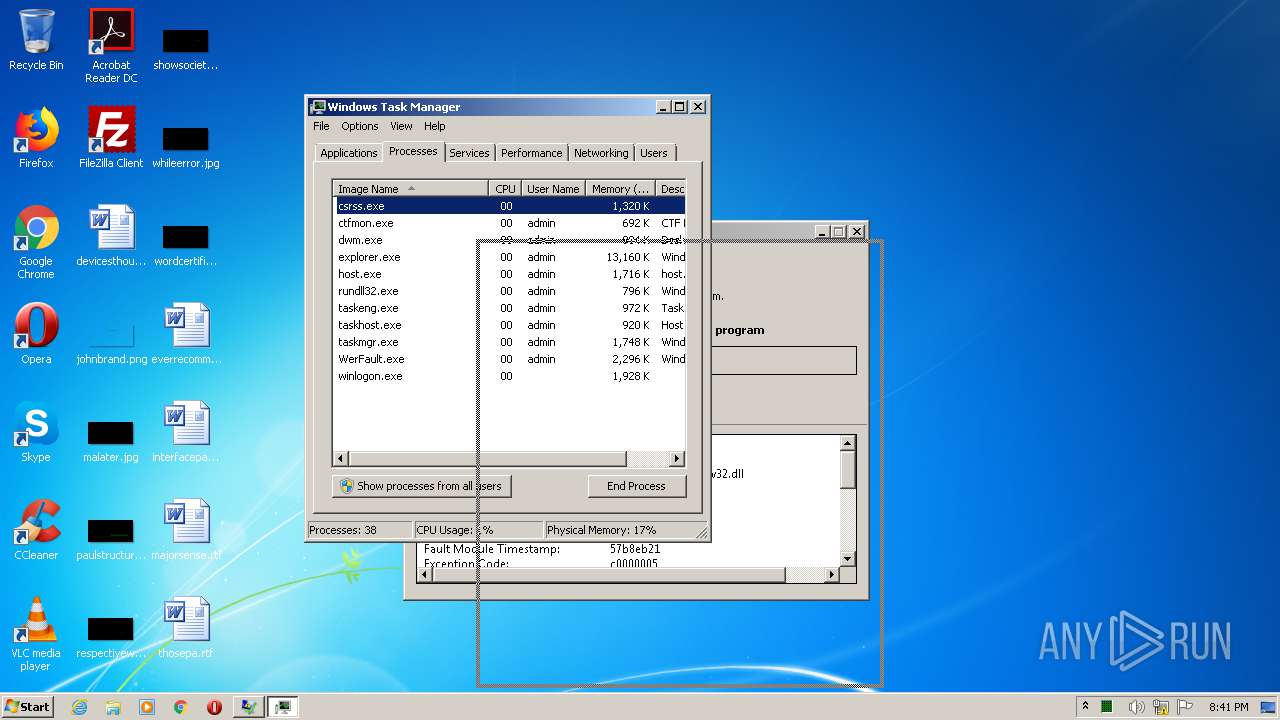The width and height of the screenshot is (1280, 720).
Task: Click Chrome icon in taskbar
Action: click(181, 707)
